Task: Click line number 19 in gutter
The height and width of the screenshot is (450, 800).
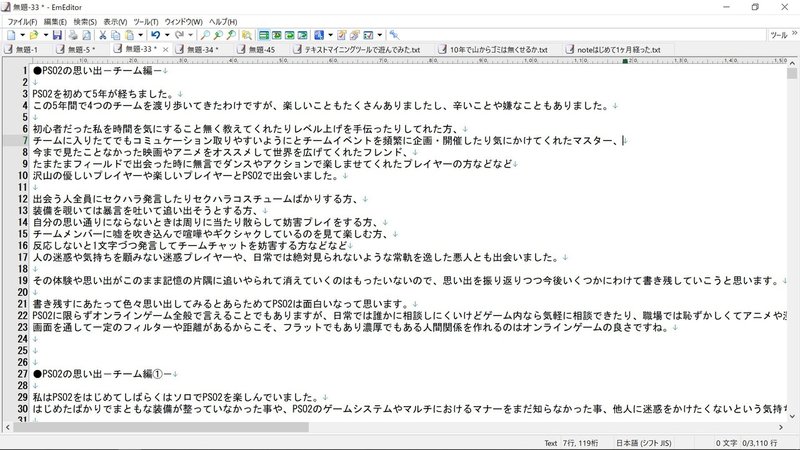Action: [22, 281]
